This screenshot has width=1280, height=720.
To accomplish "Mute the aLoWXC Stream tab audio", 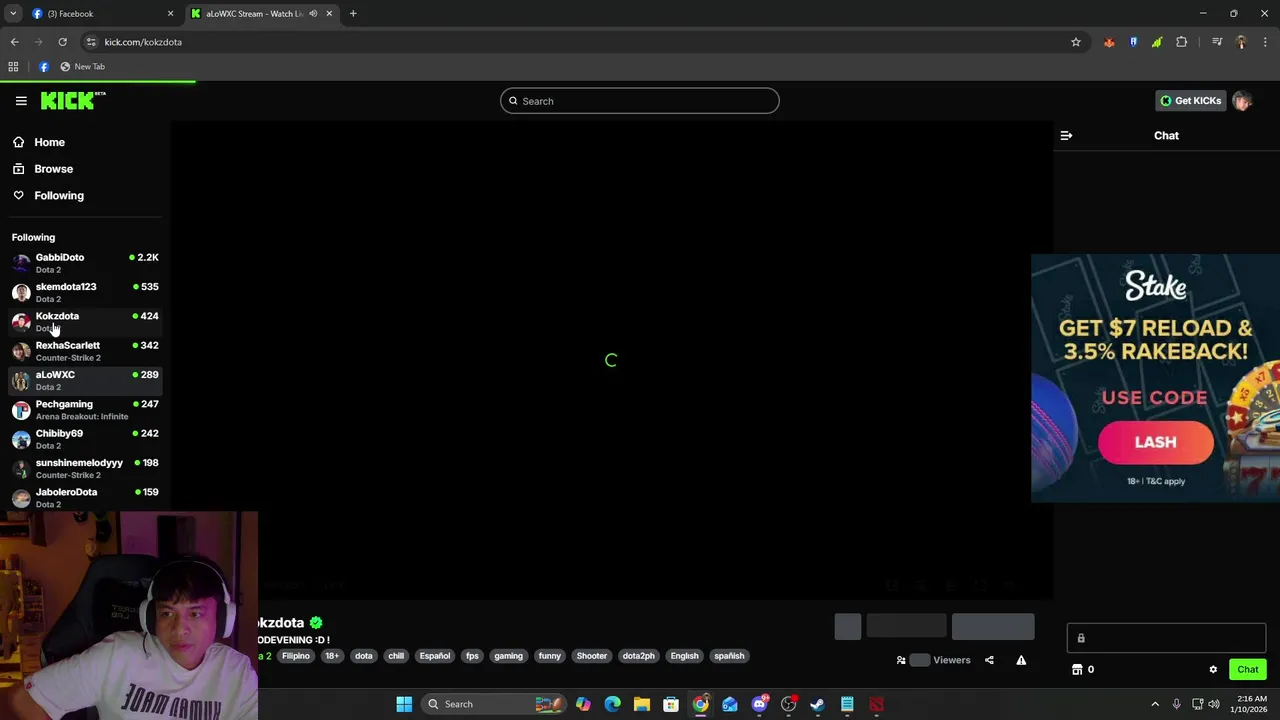I will pyautogui.click(x=313, y=14).
